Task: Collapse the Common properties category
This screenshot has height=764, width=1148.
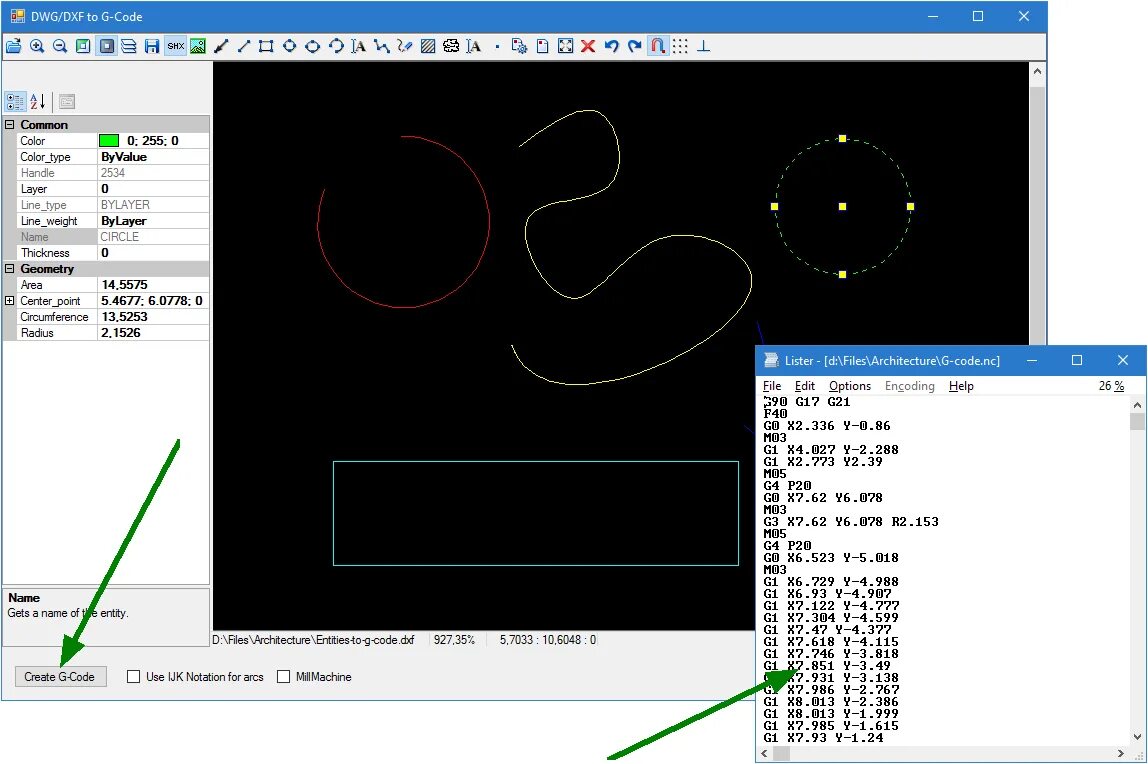Action: 9,124
